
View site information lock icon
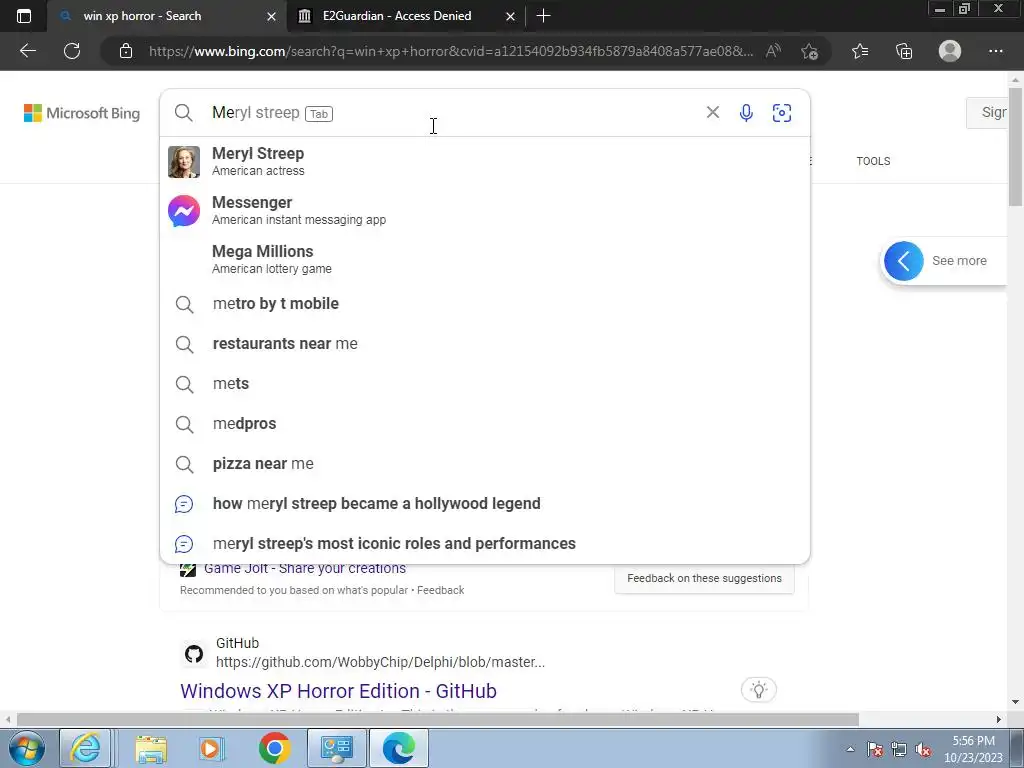tap(126, 51)
